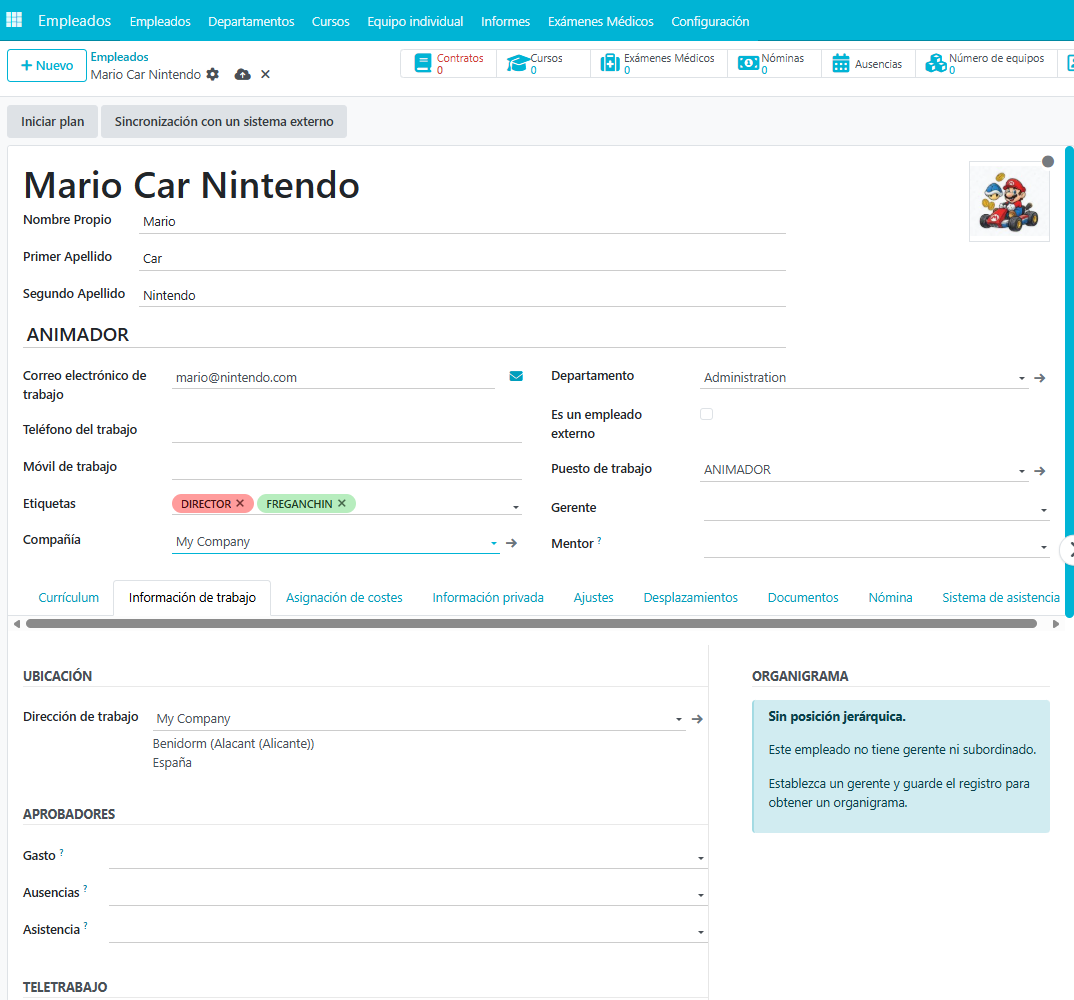
Task: Expand the Dirección de trabajo dropdown
Action: [679, 719]
